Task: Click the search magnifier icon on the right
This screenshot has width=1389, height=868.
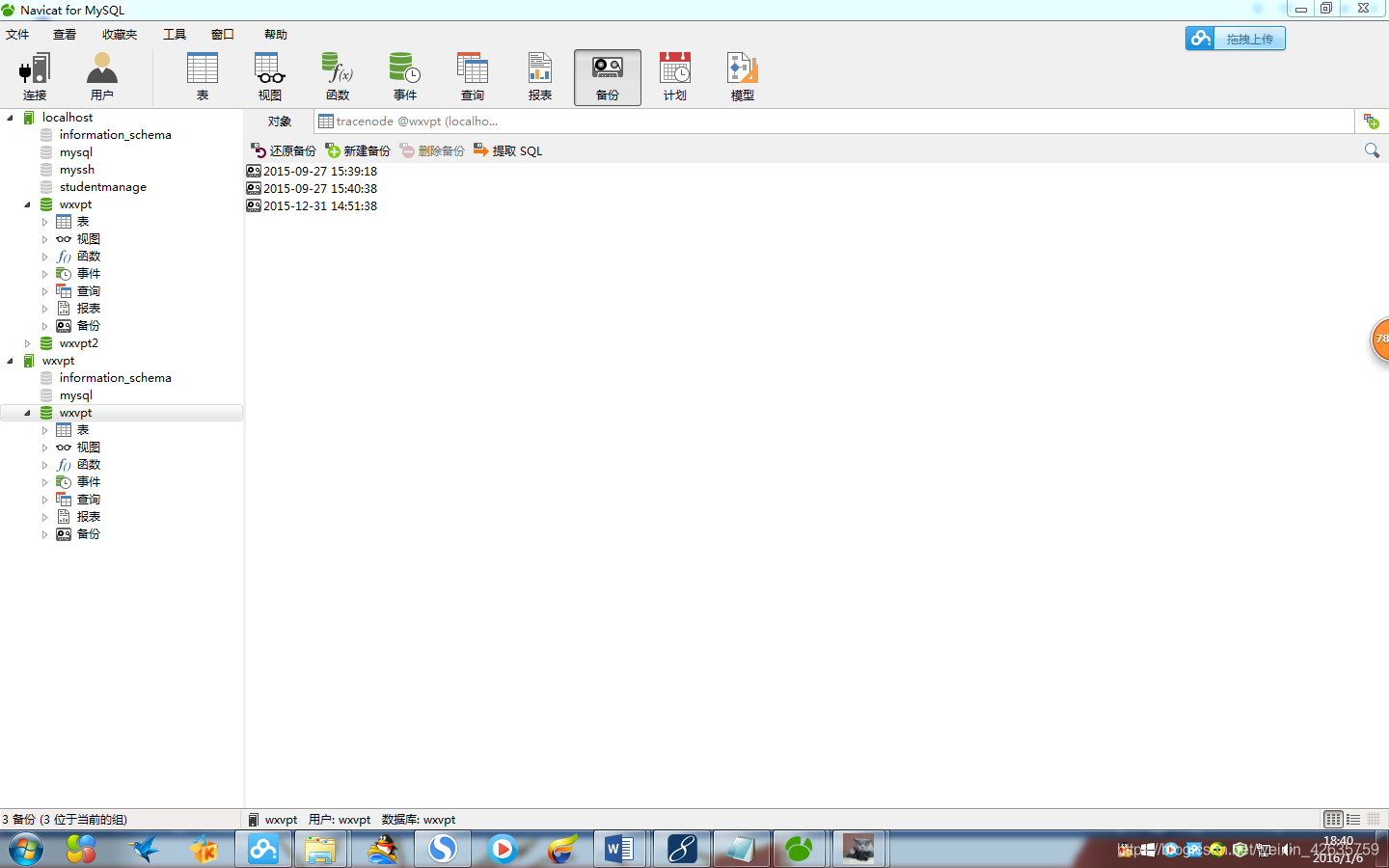Action: pos(1372,150)
